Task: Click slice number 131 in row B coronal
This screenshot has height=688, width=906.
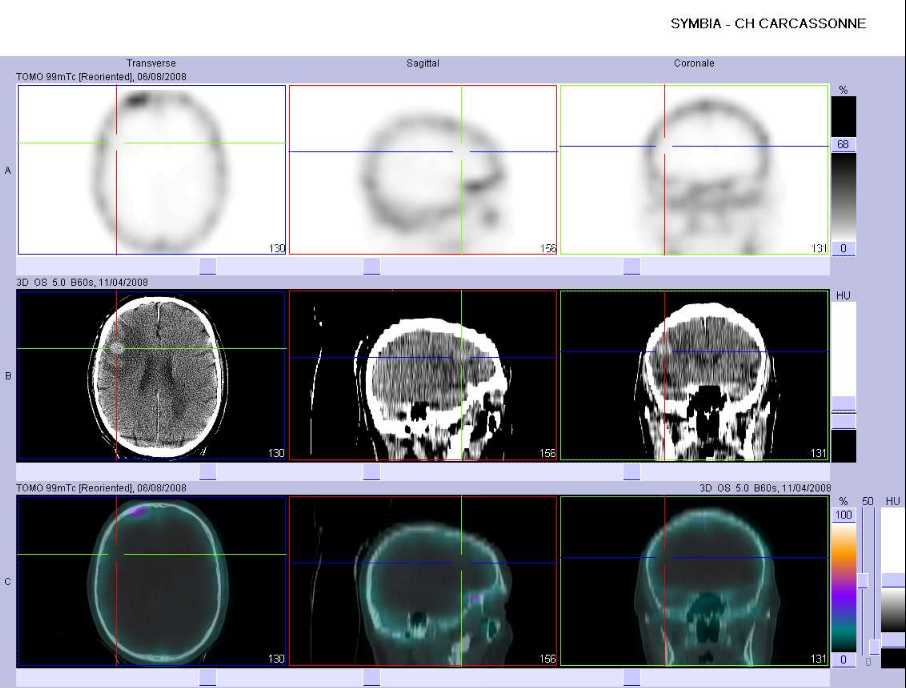Action: [x=819, y=453]
